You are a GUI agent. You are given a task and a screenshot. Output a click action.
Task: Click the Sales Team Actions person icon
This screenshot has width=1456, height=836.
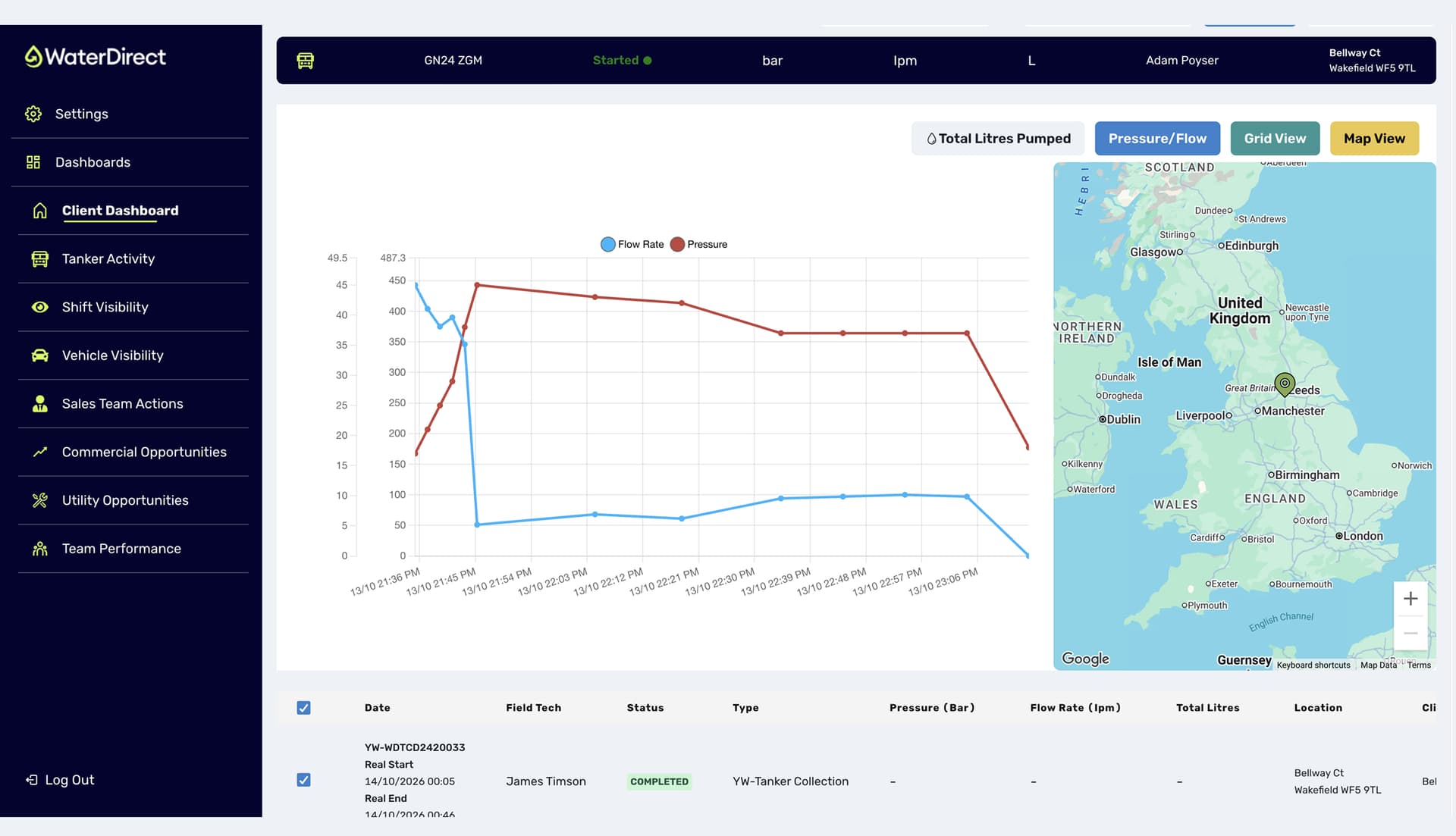tap(40, 404)
